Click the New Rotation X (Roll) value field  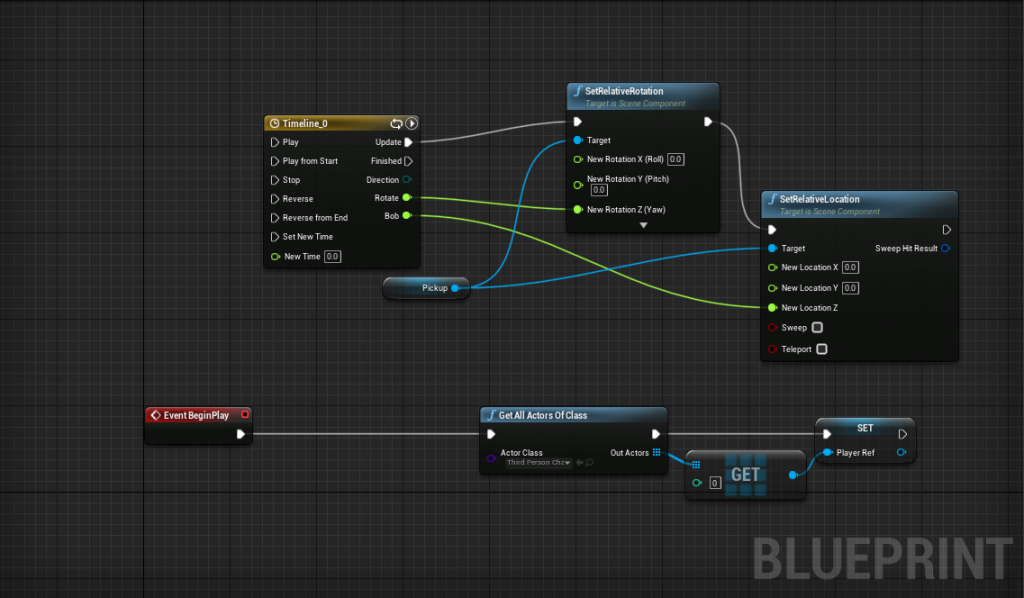675,159
